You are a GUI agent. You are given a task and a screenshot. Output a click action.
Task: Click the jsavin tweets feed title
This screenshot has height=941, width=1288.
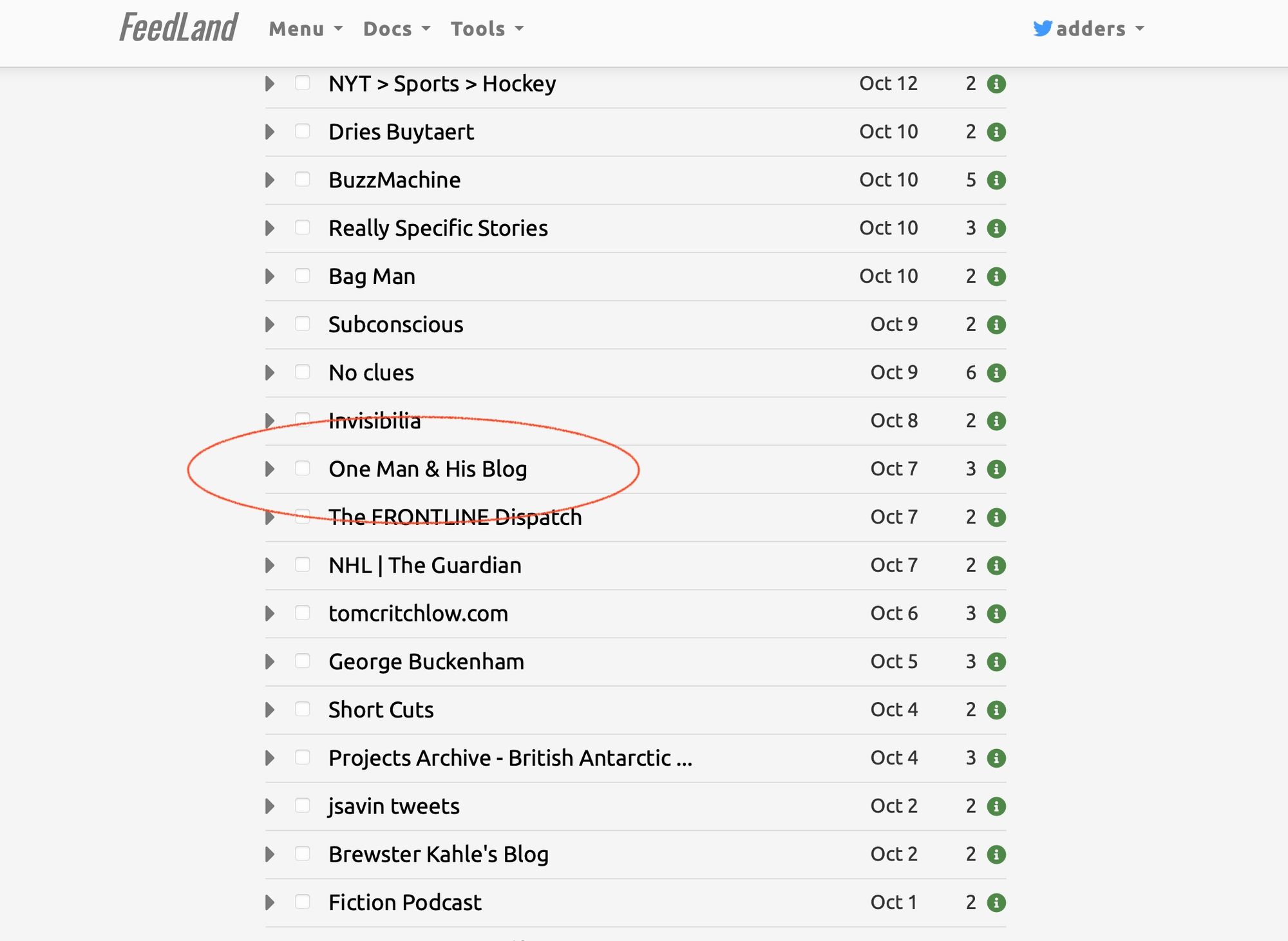[393, 806]
